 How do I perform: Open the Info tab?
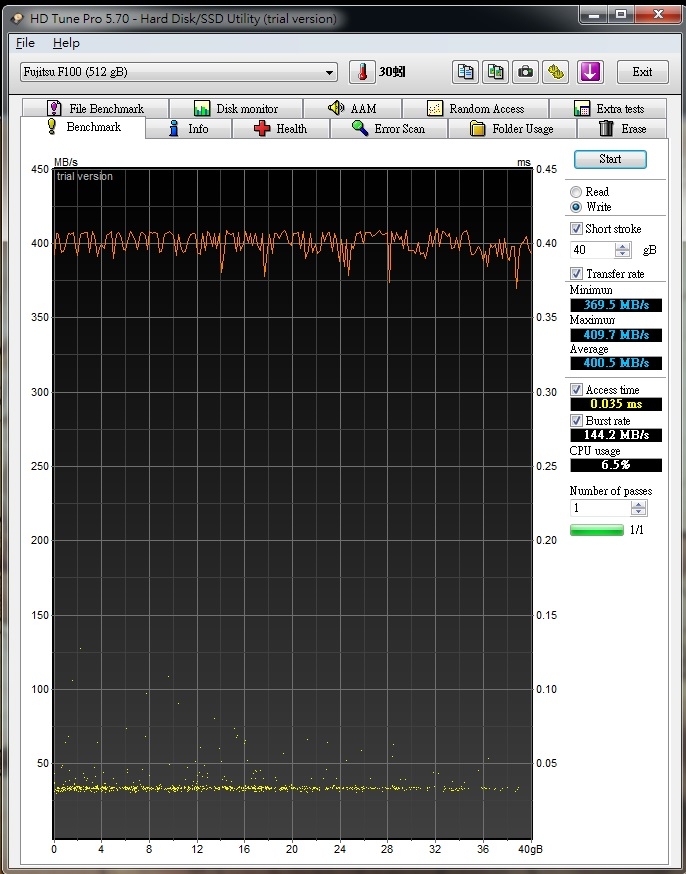coord(188,129)
